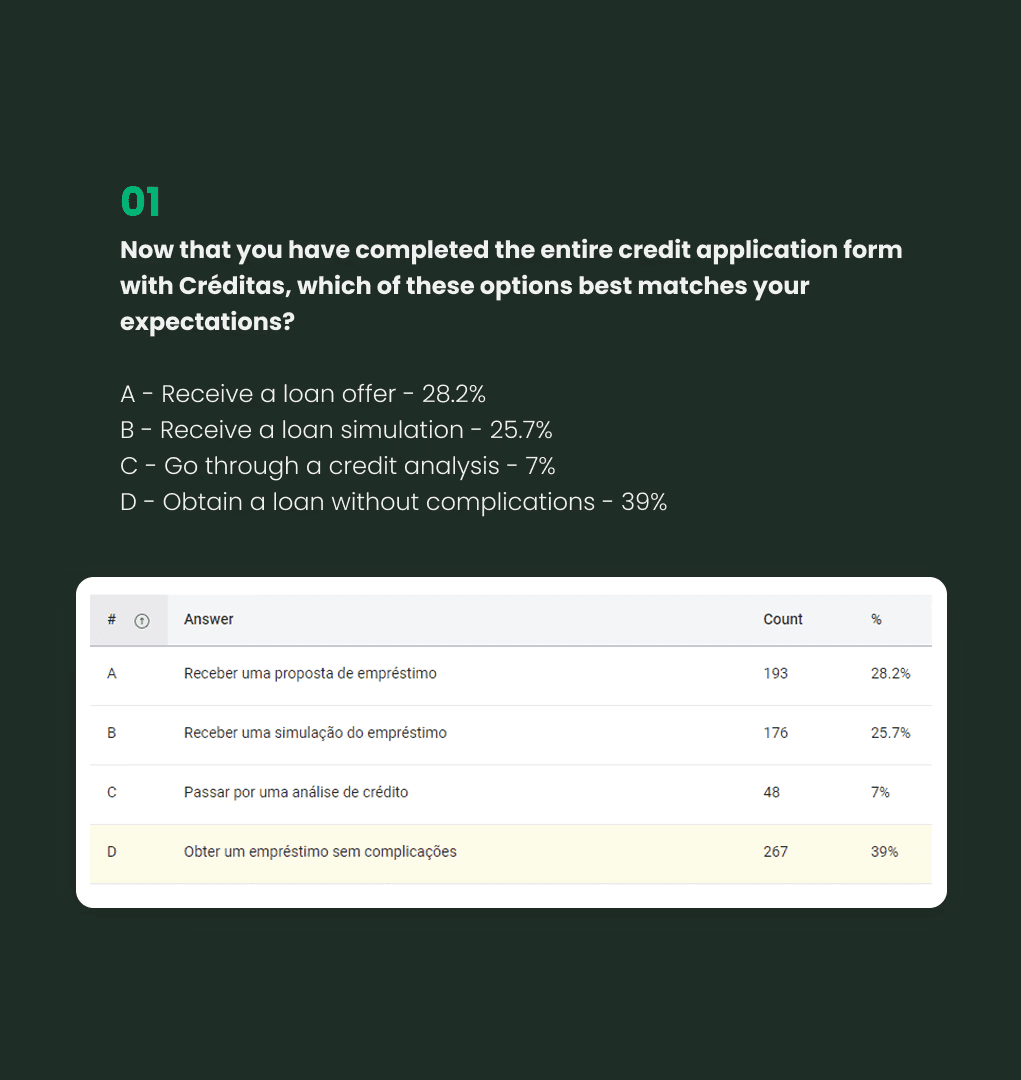The image size is (1021, 1080).
Task: Select the 'Receber uma proposta de empréstimo' answer
Action: pyautogui.click(x=310, y=674)
